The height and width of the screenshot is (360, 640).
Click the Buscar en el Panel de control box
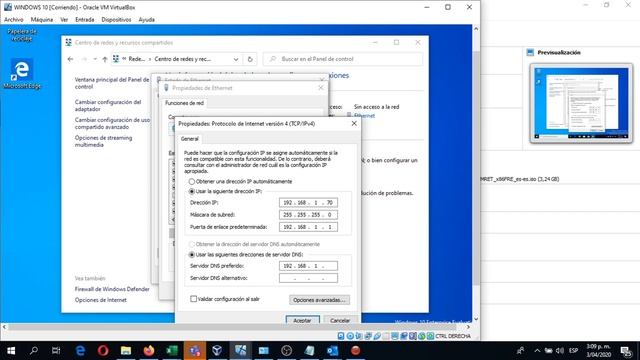tap(343, 59)
